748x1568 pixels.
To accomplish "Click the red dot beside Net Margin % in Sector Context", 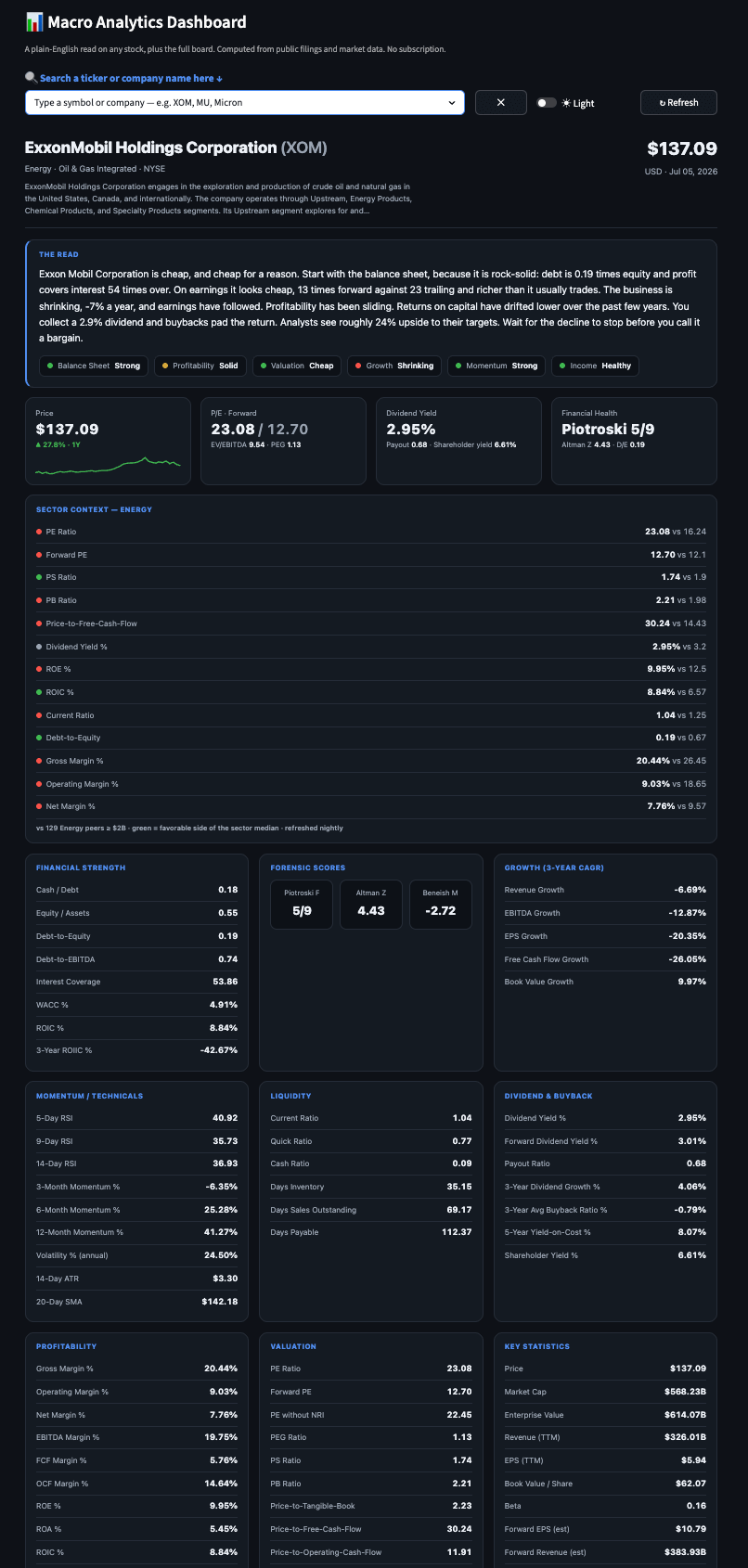I will (39, 806).
